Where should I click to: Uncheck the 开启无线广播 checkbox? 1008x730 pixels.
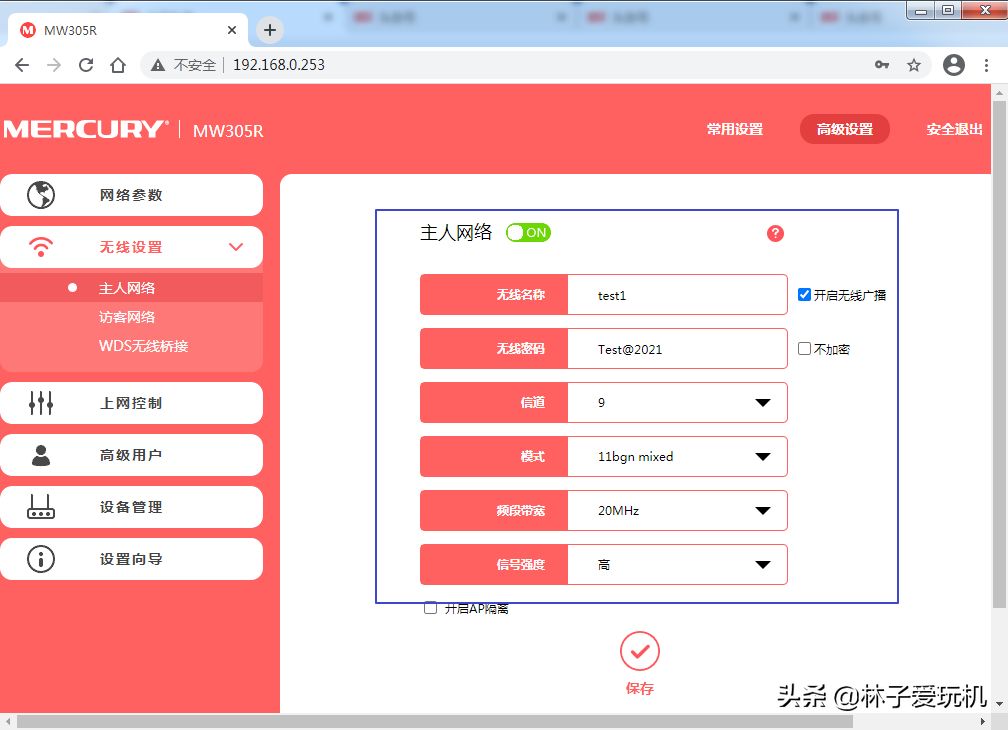(x=804, y=295)
